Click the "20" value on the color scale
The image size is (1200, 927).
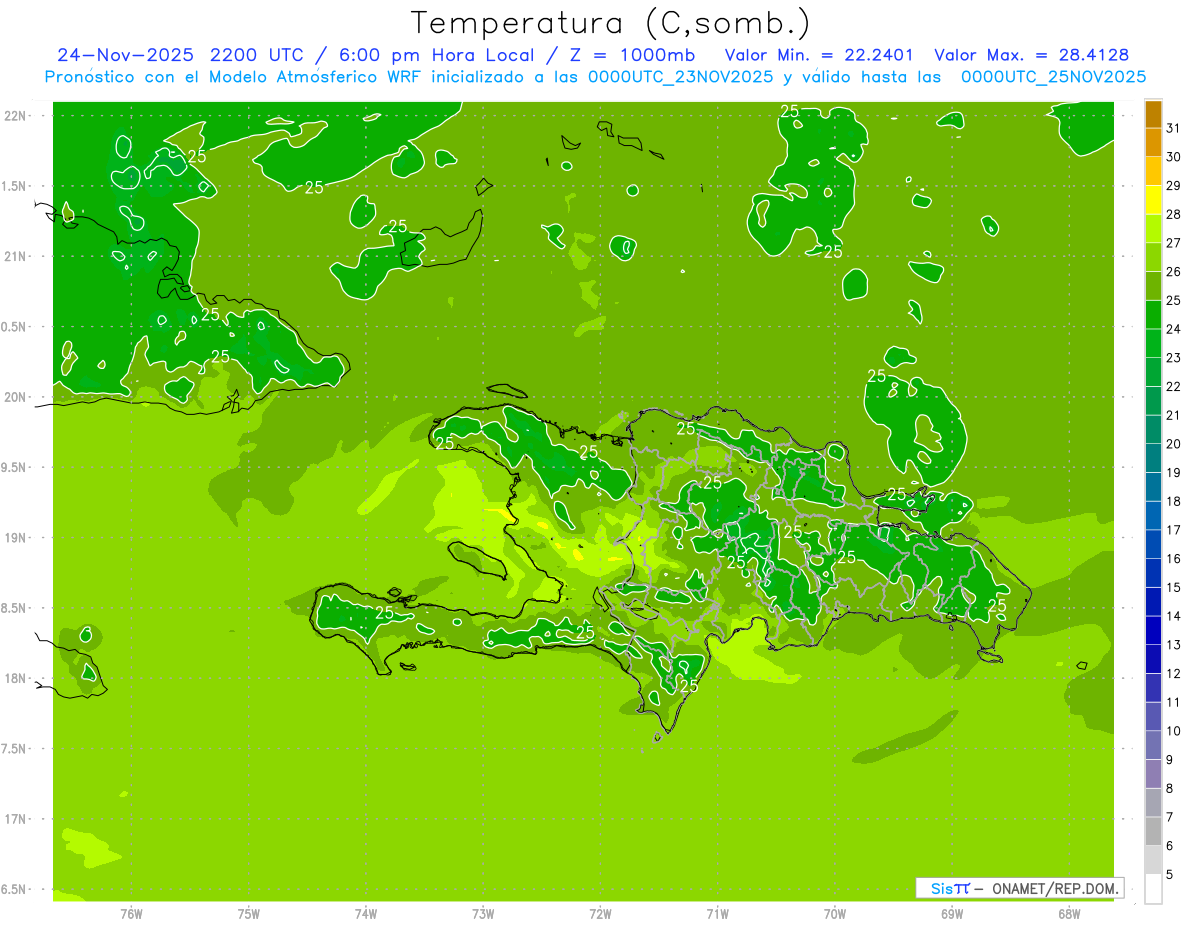coord(1174,444)
